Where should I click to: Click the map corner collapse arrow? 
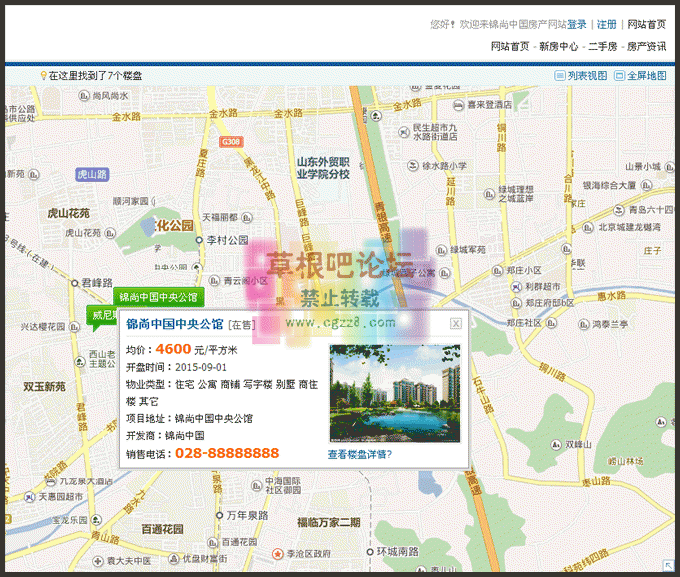coord(668,565)
